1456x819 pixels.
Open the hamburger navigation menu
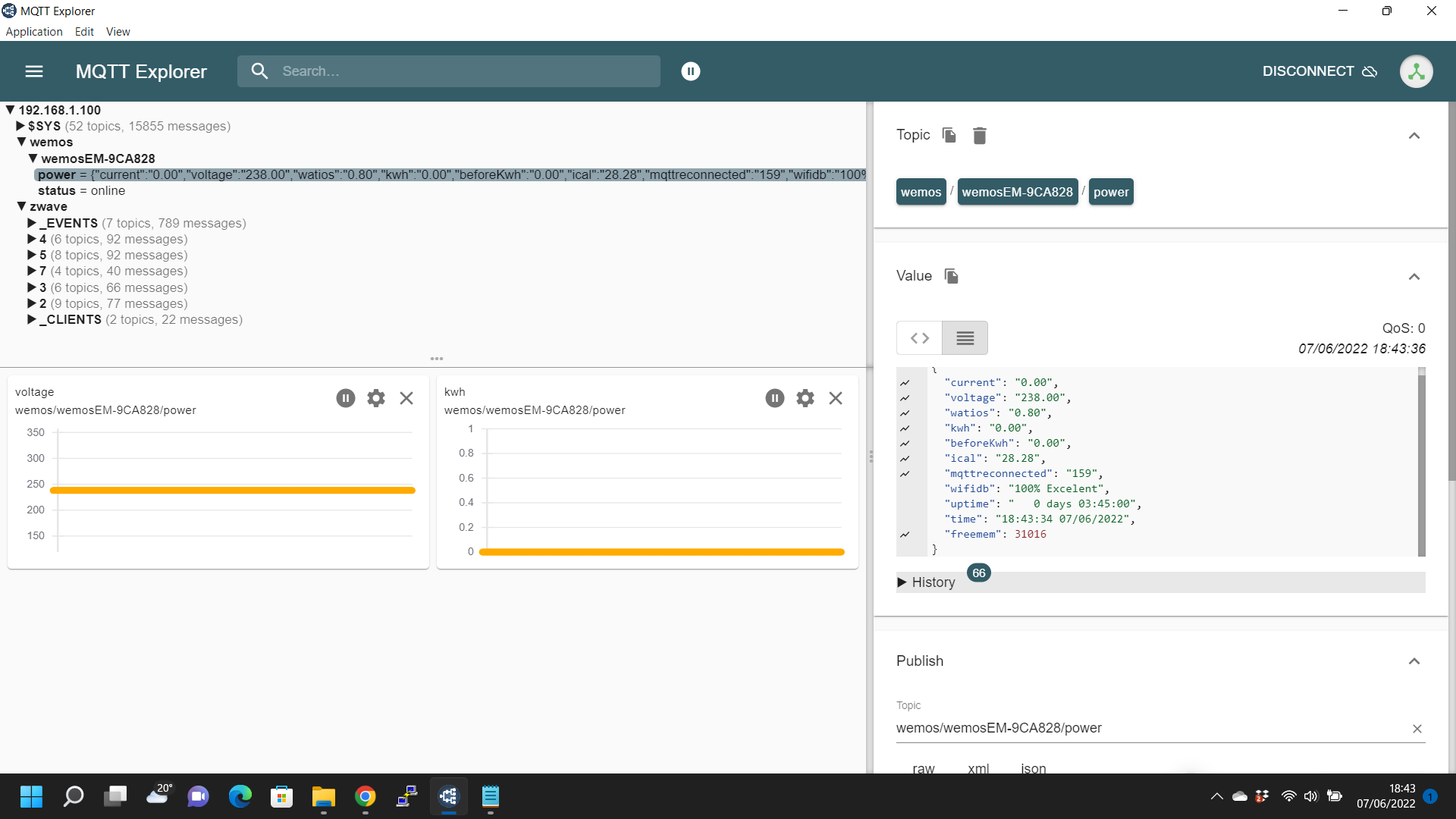(x=33, y=71)
